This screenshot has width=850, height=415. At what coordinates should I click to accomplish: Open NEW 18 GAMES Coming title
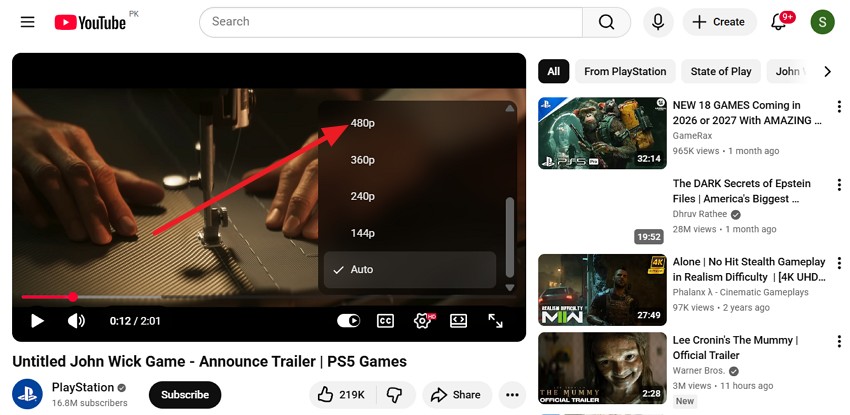[747, 113]
